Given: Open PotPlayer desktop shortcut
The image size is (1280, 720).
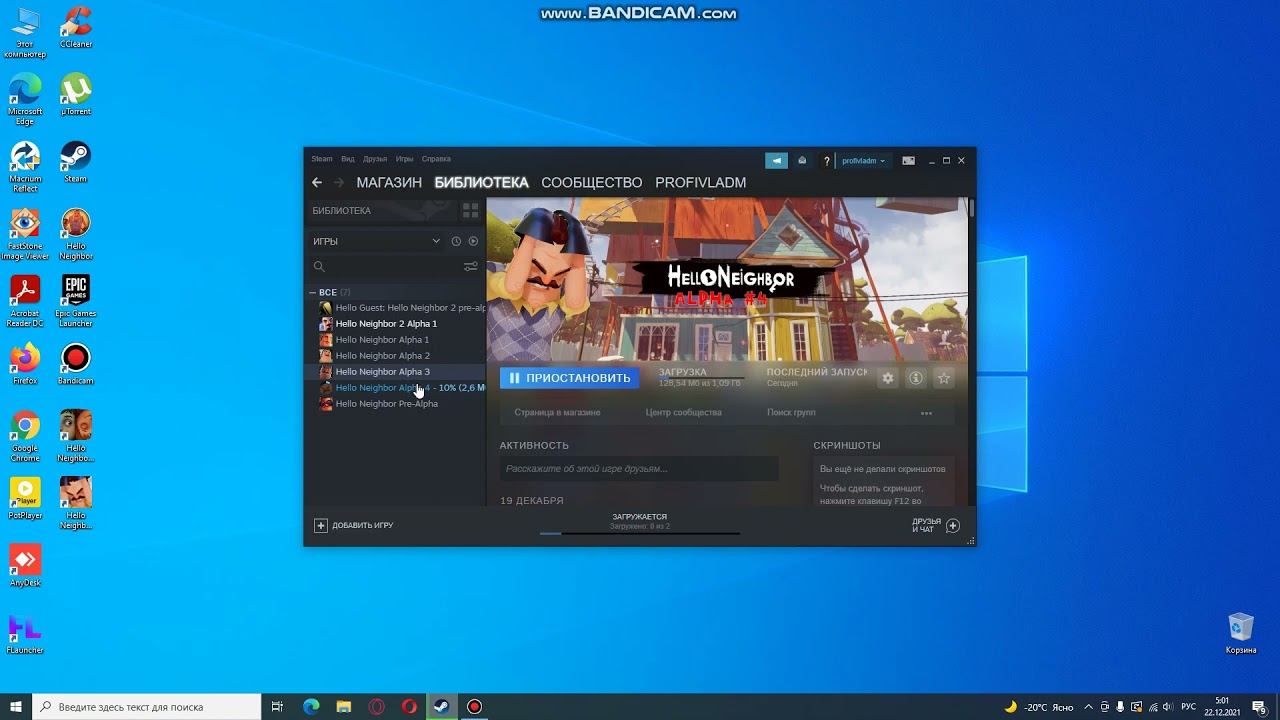Looking at the screenshot, I should [25, 498].
